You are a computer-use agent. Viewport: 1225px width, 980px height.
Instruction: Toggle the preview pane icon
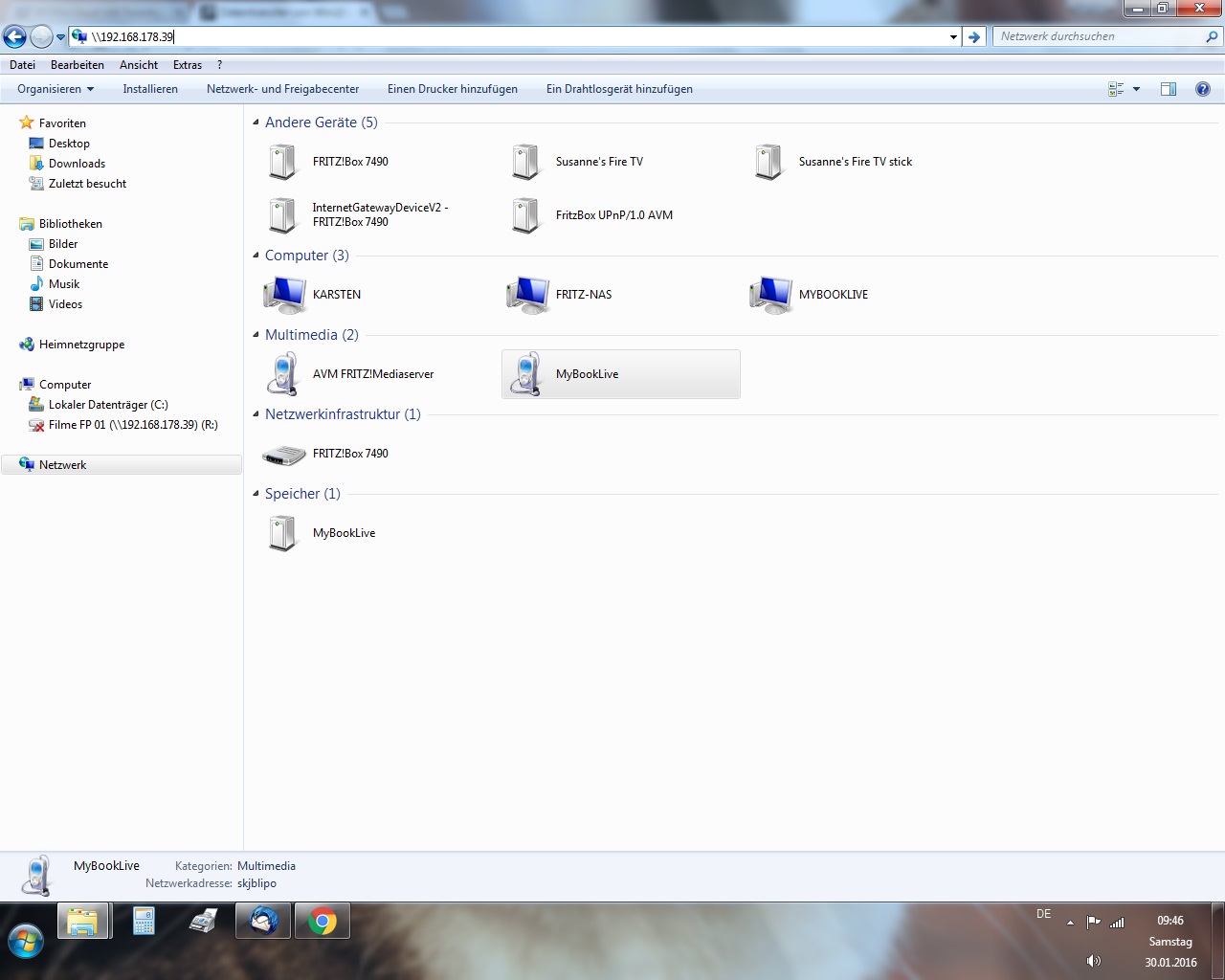(x=1169, y=89)
